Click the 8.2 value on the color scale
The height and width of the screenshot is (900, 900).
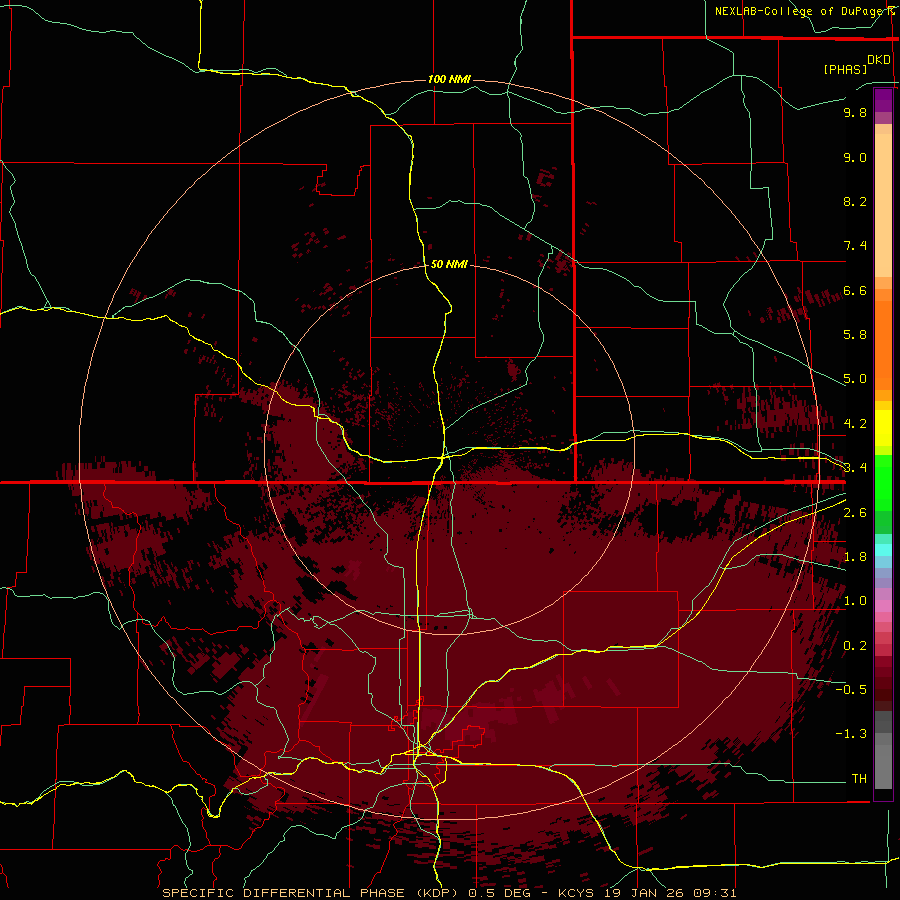(x=855, y=201)
